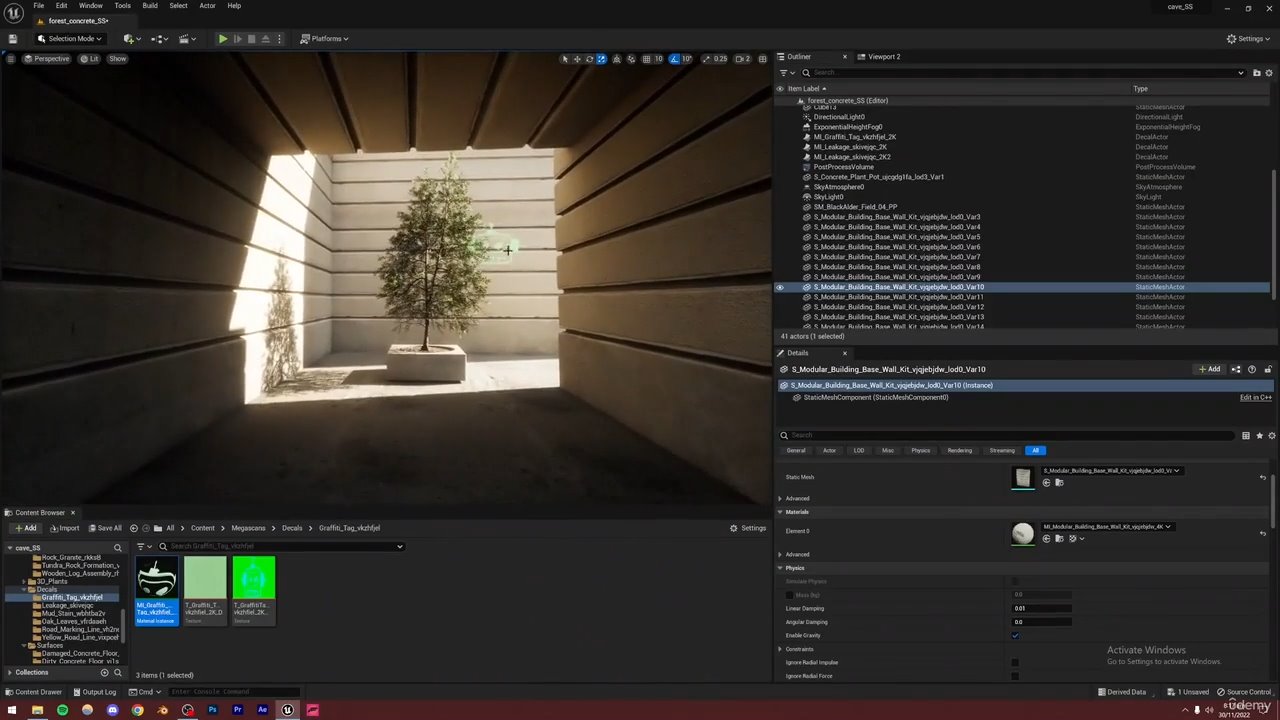This screenshot has width=1280, height=720.
Task: Select PostProcessVolume in the Outliner
Action: [843, 167]
